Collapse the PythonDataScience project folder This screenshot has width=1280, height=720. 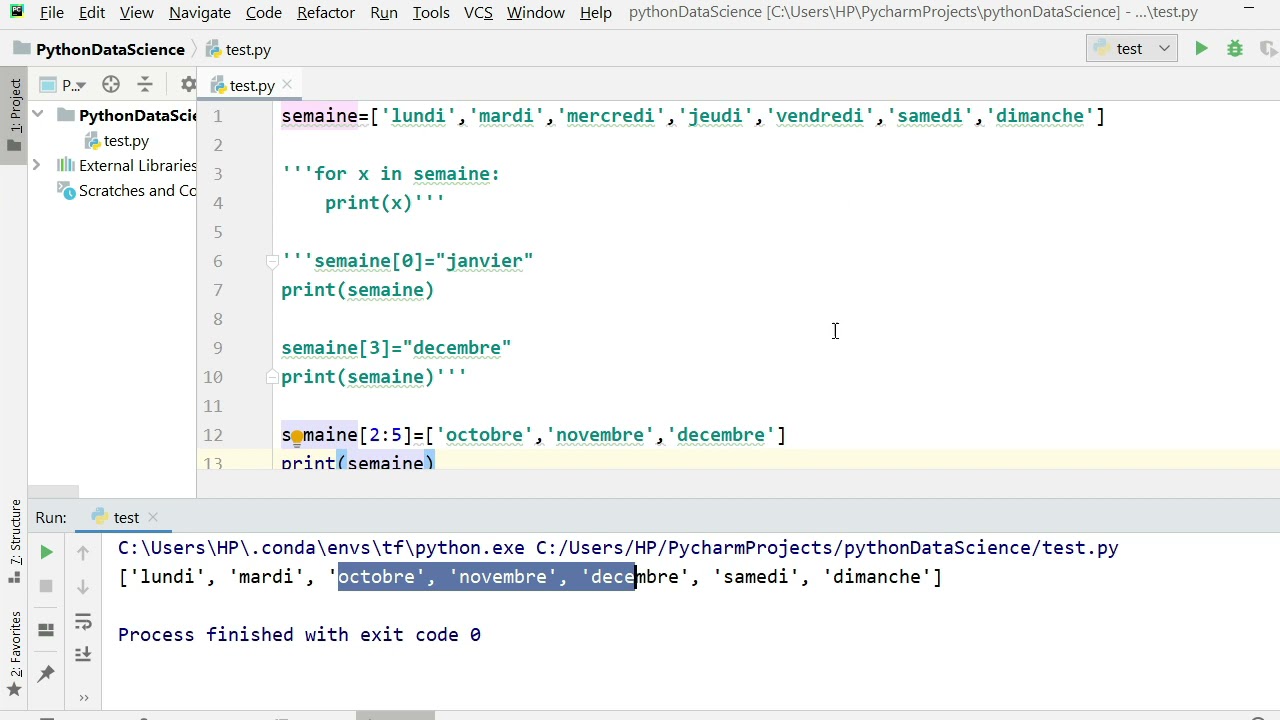(x=37, y=115)
